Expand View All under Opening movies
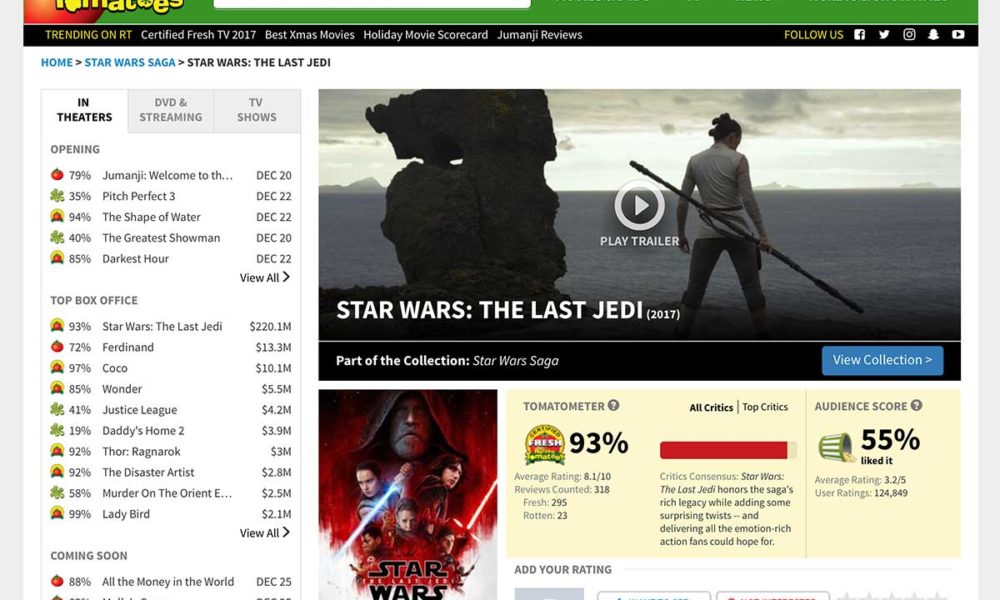The width and height of the screenshot is (1000, 600). point(265,277)
